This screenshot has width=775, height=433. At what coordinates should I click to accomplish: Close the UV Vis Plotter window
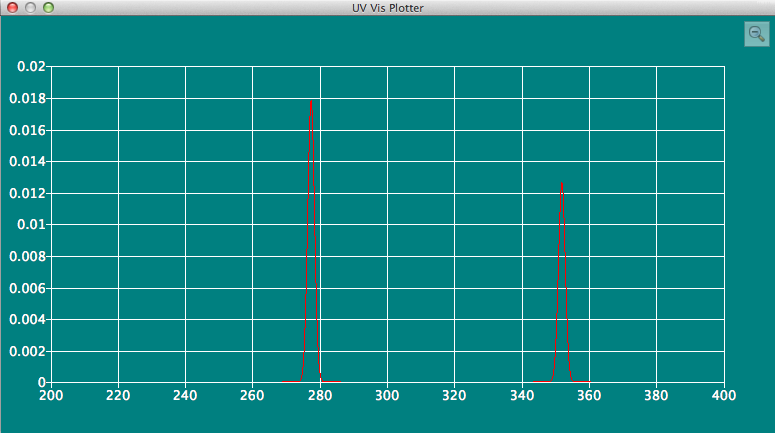click(13, 8)
